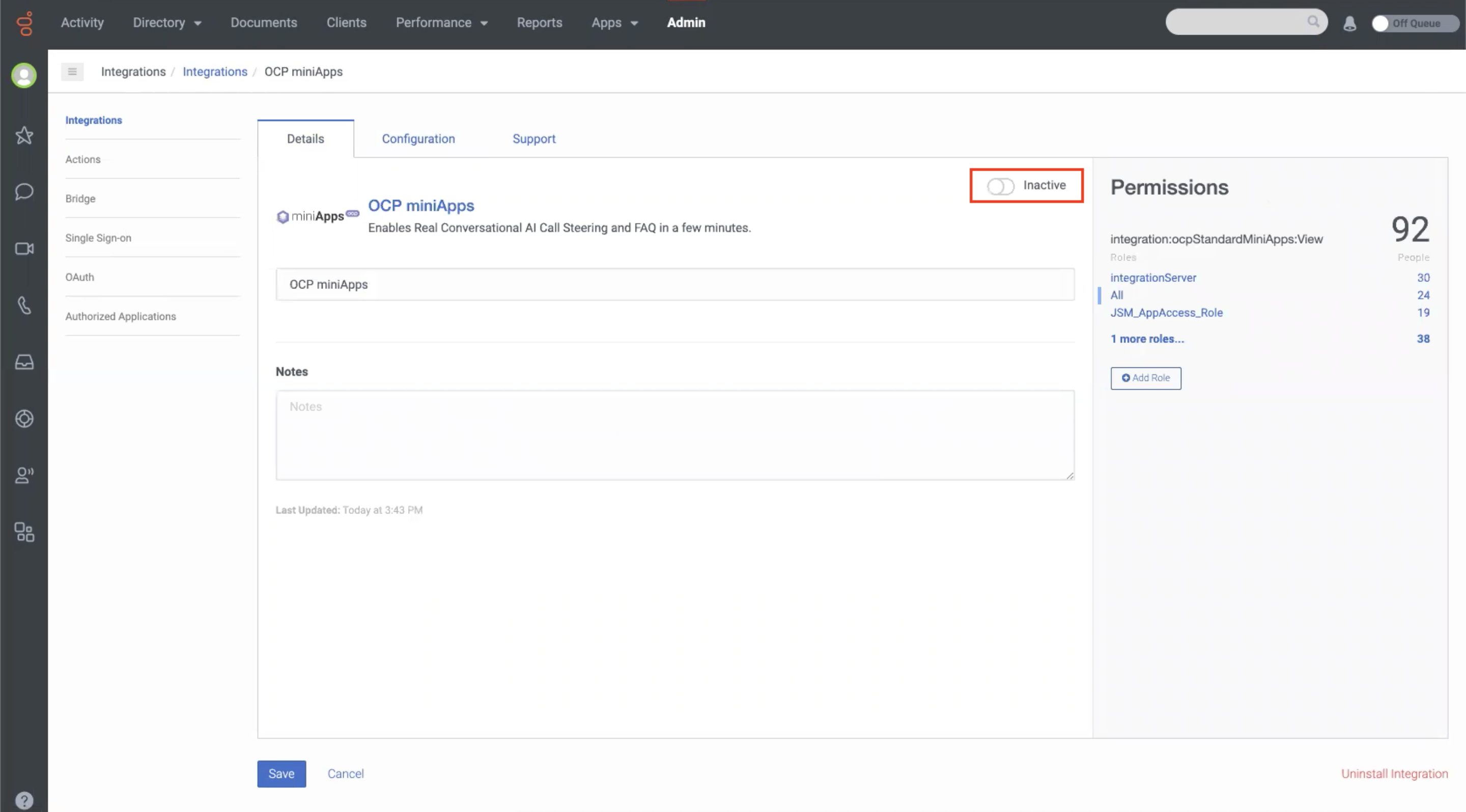Open the Admin menu
The image size is (1466, 812).
pos(686,23)
